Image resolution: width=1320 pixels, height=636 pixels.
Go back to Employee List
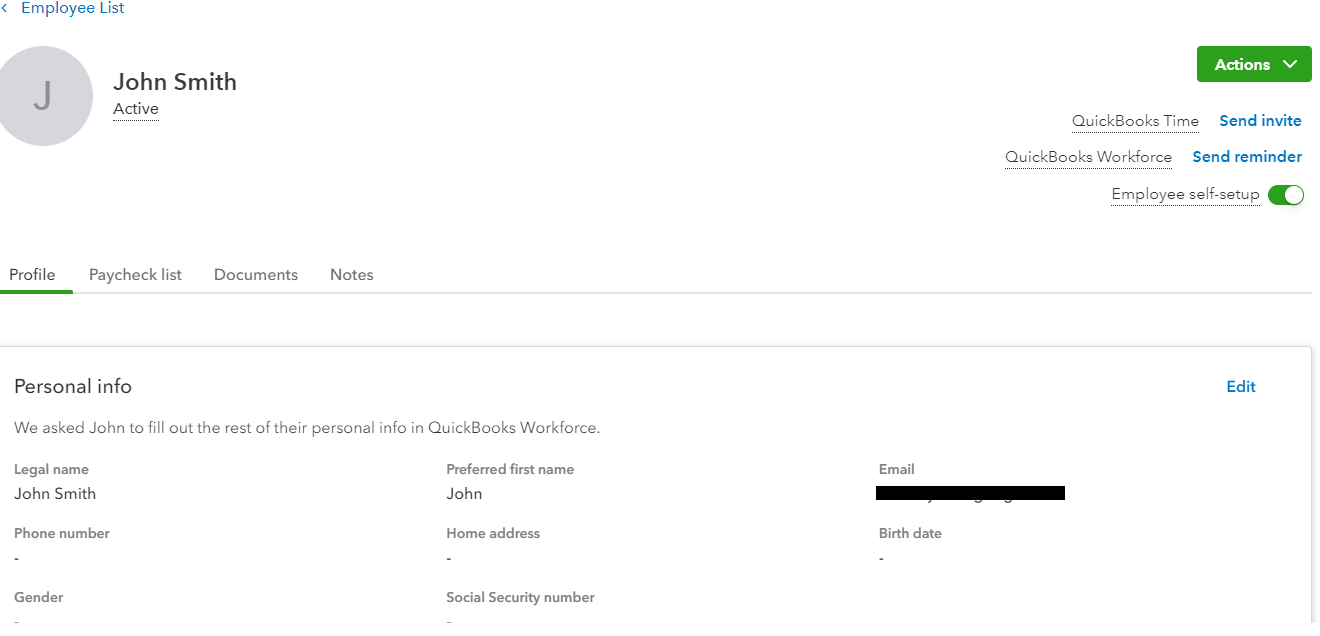73,8
